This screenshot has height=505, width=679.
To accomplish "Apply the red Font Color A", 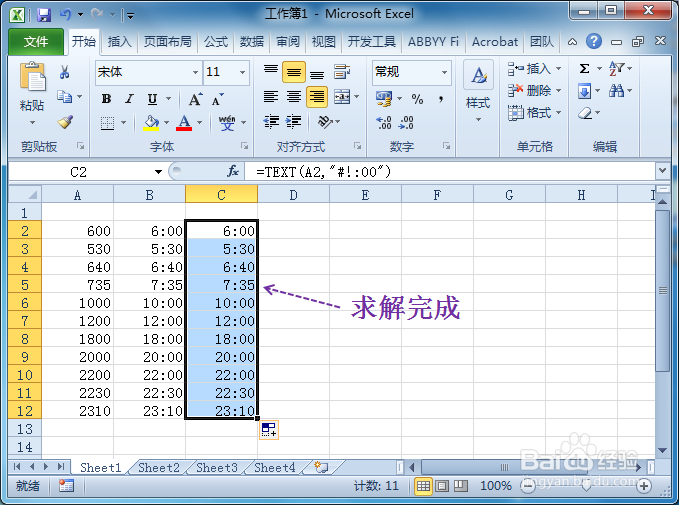I will click(184, 123).
